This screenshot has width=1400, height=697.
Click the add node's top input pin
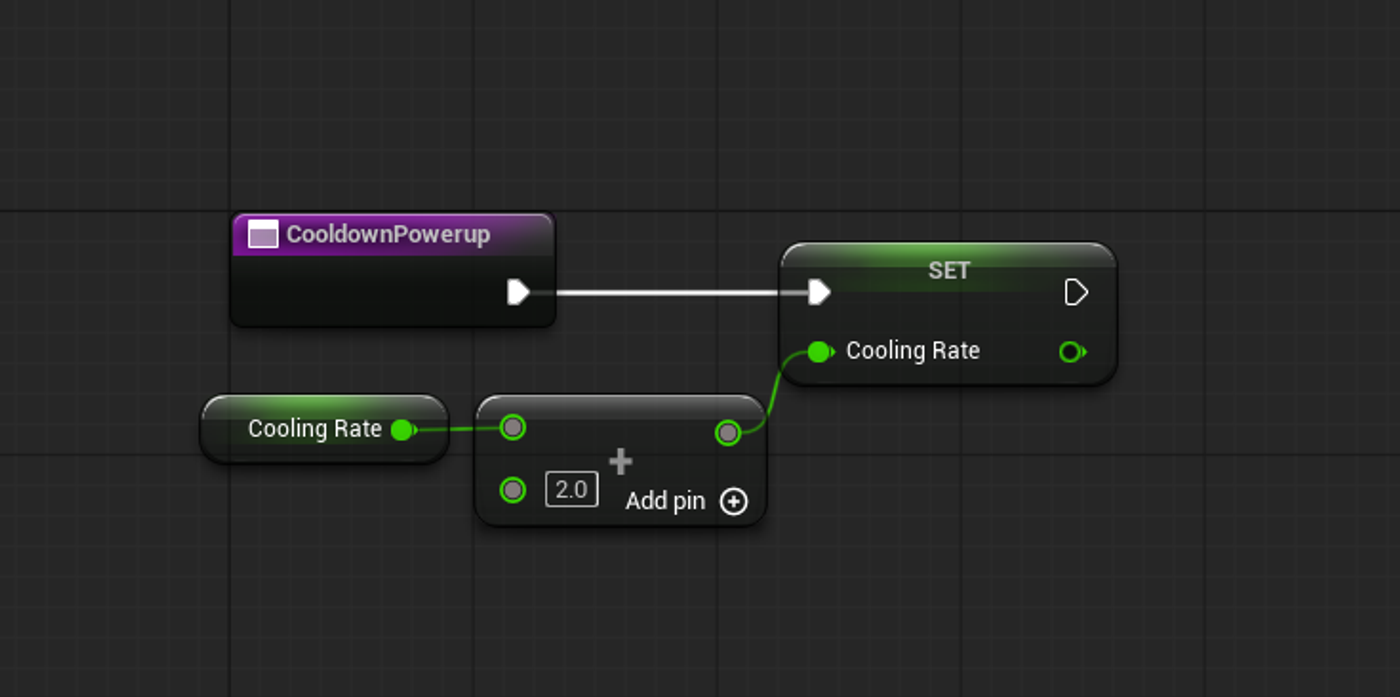pos(513,428)
